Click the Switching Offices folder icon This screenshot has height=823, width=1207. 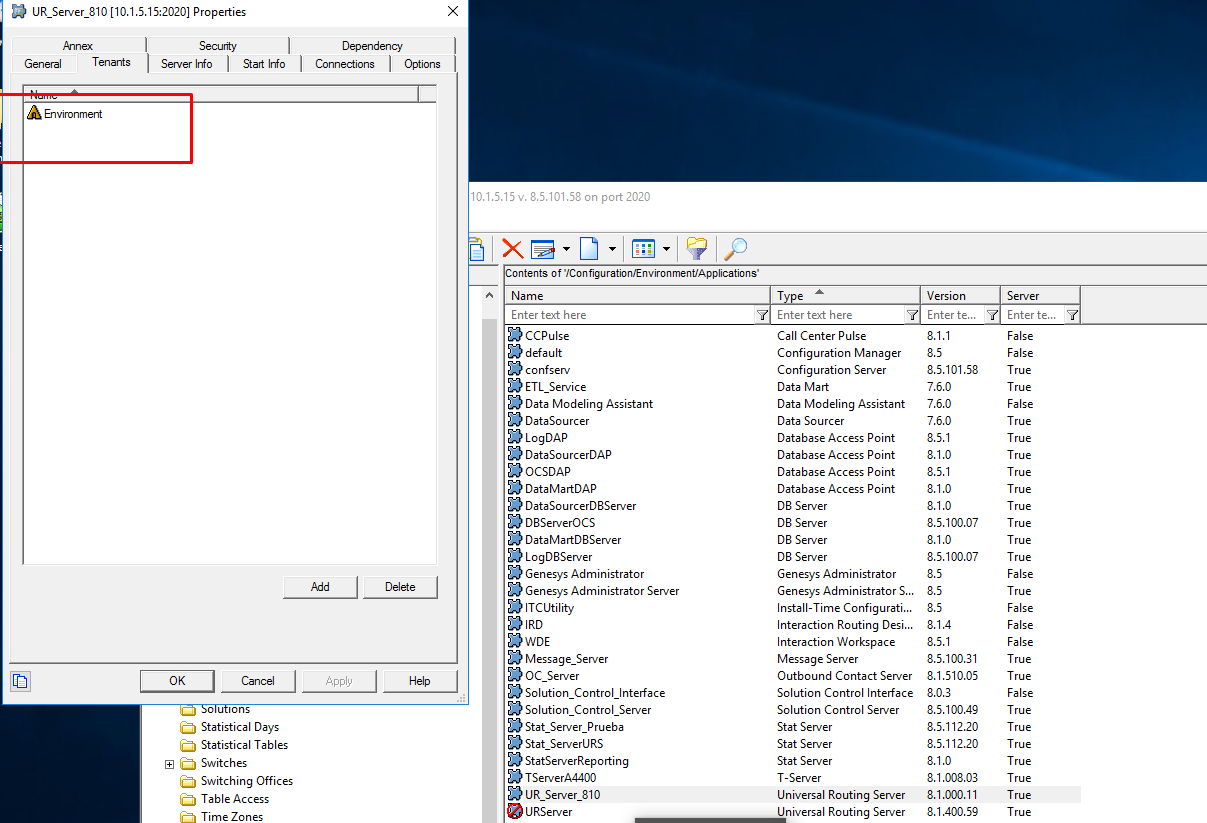click(188, 781)
